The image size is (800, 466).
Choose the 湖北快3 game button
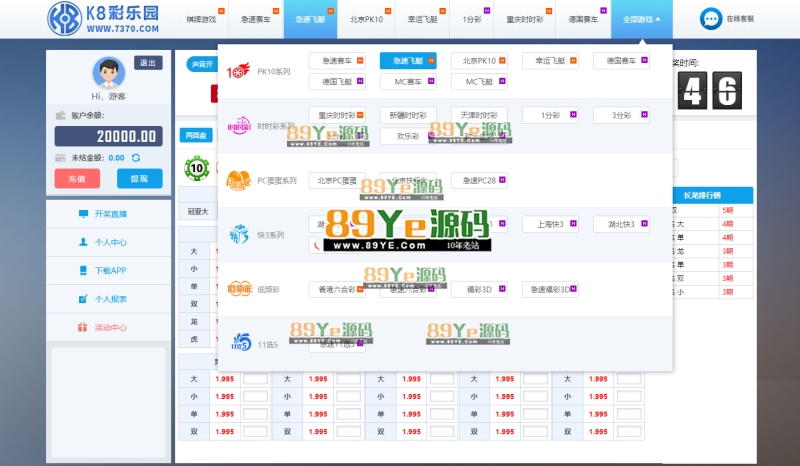click(621, 224)
